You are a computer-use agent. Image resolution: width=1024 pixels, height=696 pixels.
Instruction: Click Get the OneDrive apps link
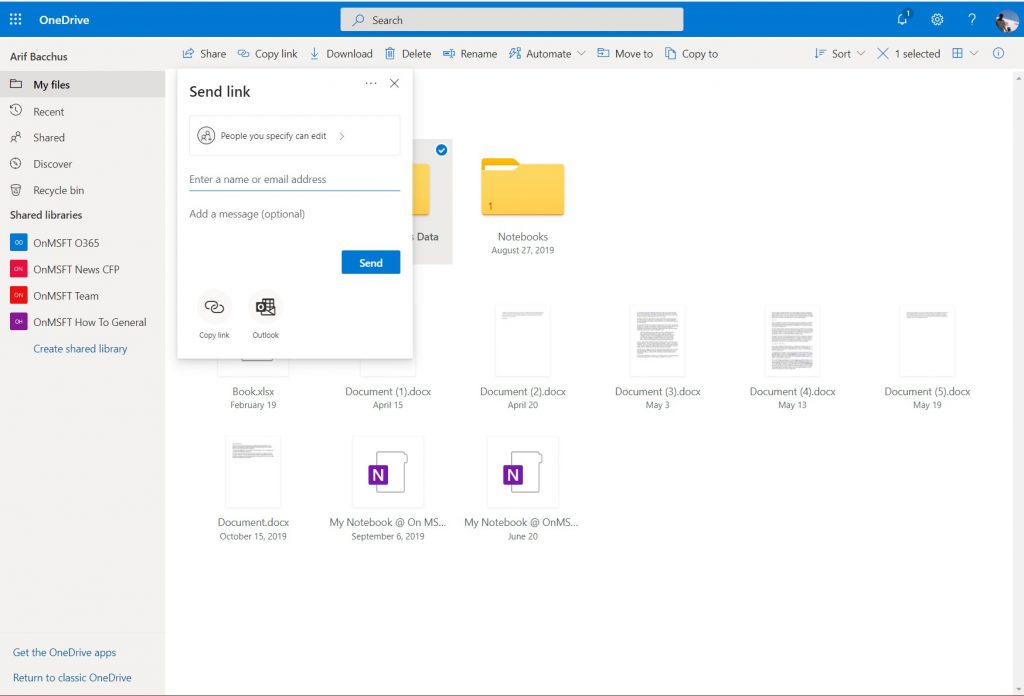(65, 652)
